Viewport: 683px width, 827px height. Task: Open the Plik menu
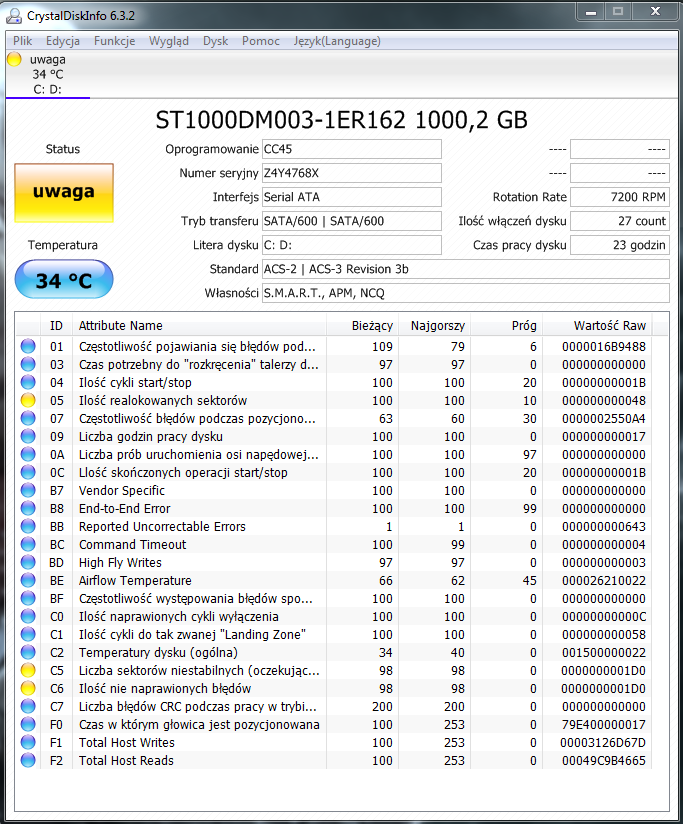point(23,41)
